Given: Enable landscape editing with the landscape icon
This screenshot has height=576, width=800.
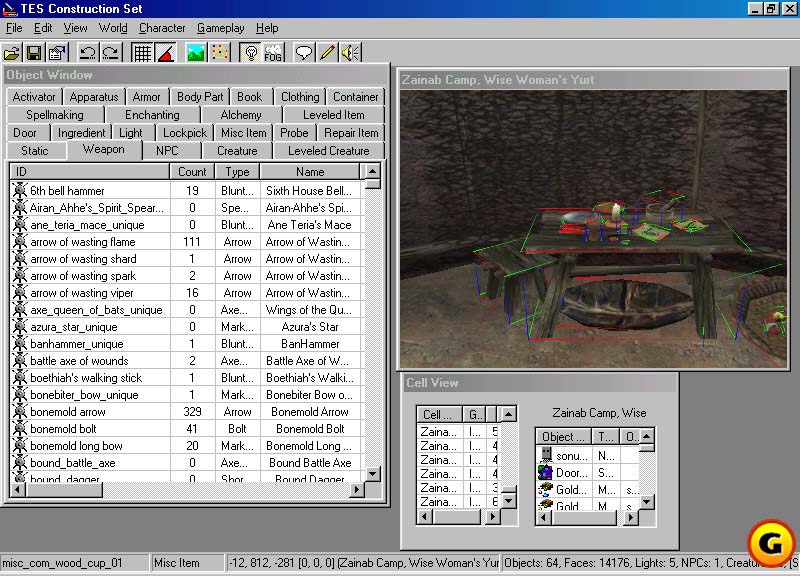Looking at the screenshot, I should [x=196, y=53].
